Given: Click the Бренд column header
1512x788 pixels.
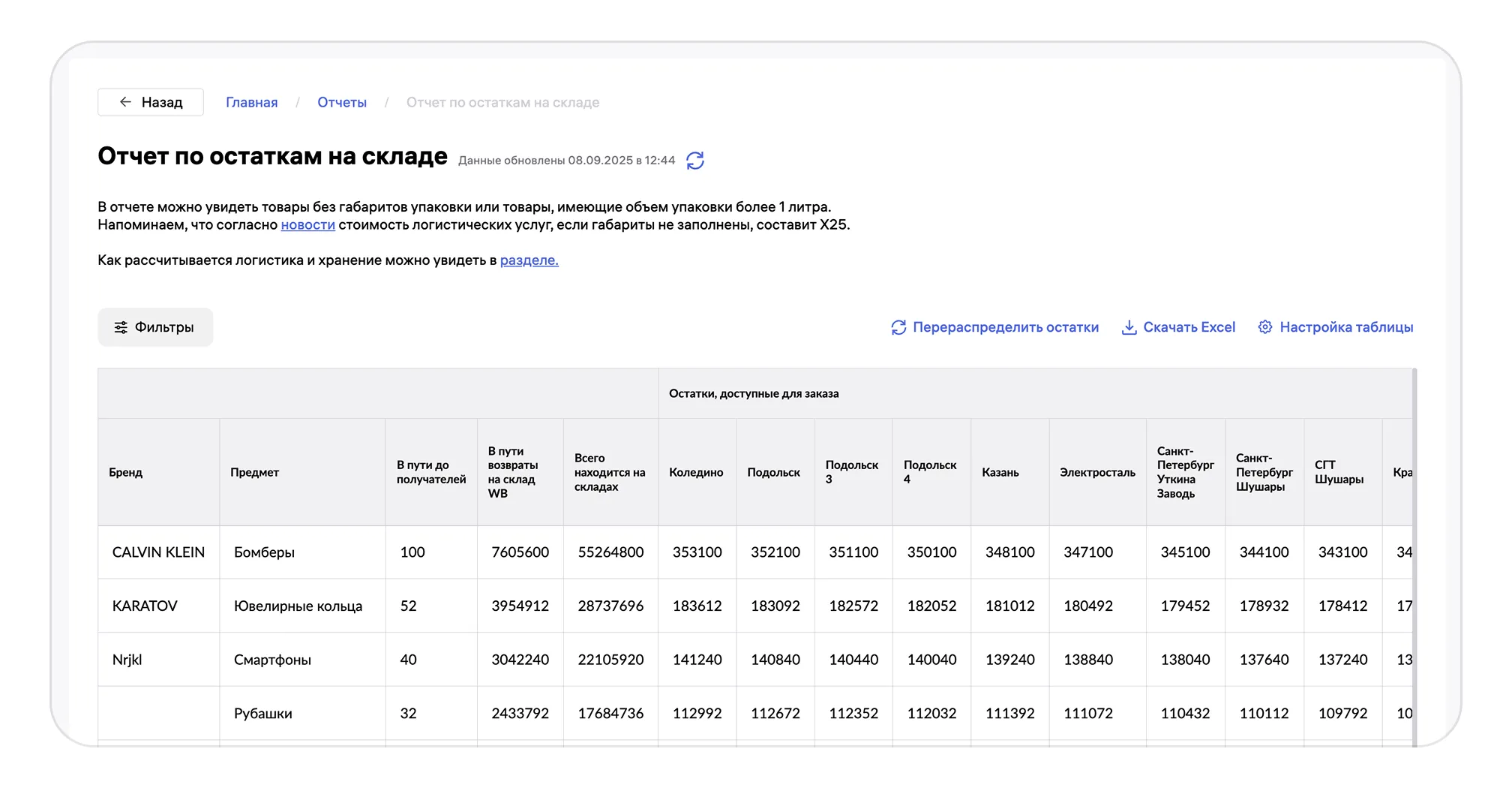Looking at the screenshot, I should pyautogui.click(x=126, y=472).
